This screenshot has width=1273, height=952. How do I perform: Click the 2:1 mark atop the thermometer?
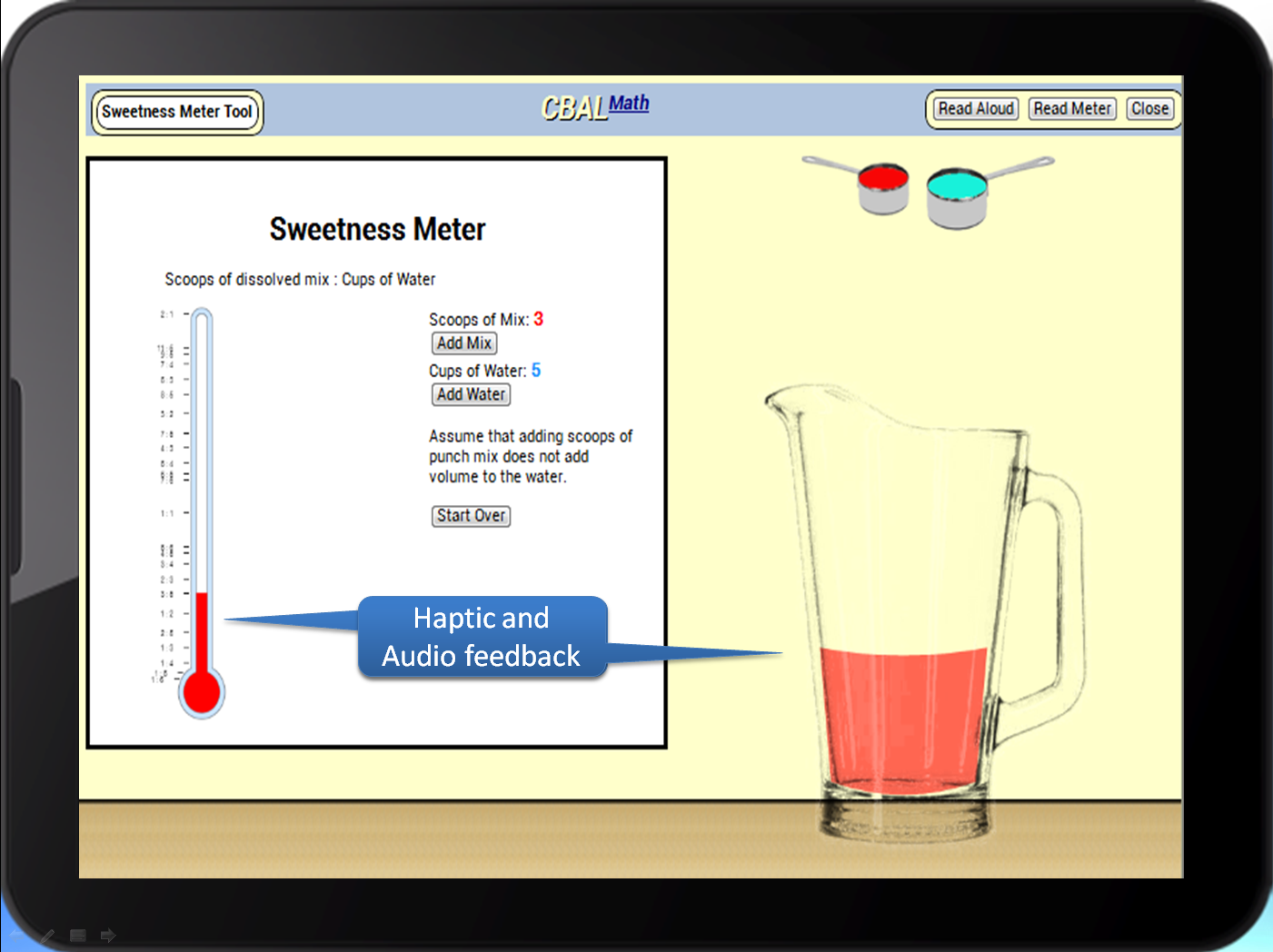click(168, 314)
